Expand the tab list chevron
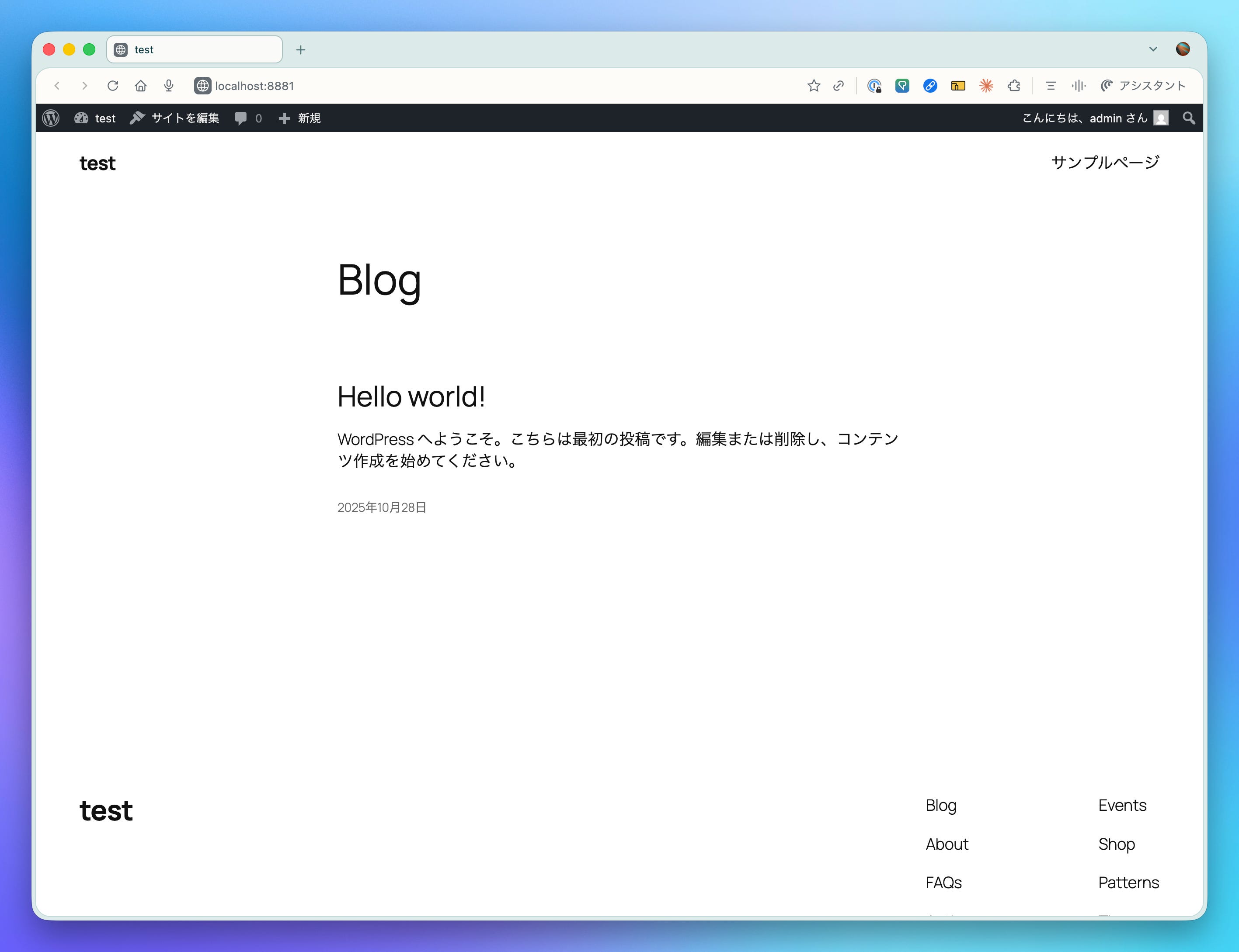Viewport: 1239px width, 952px height. [x=1153, y=49]
